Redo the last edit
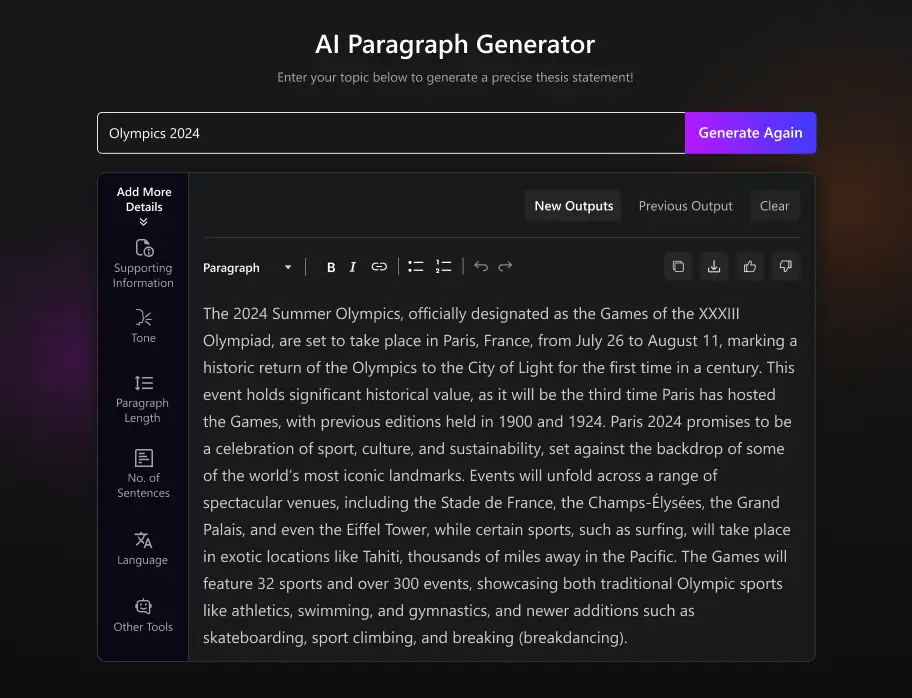The image size is (912, 698). (x=505, y=266)
